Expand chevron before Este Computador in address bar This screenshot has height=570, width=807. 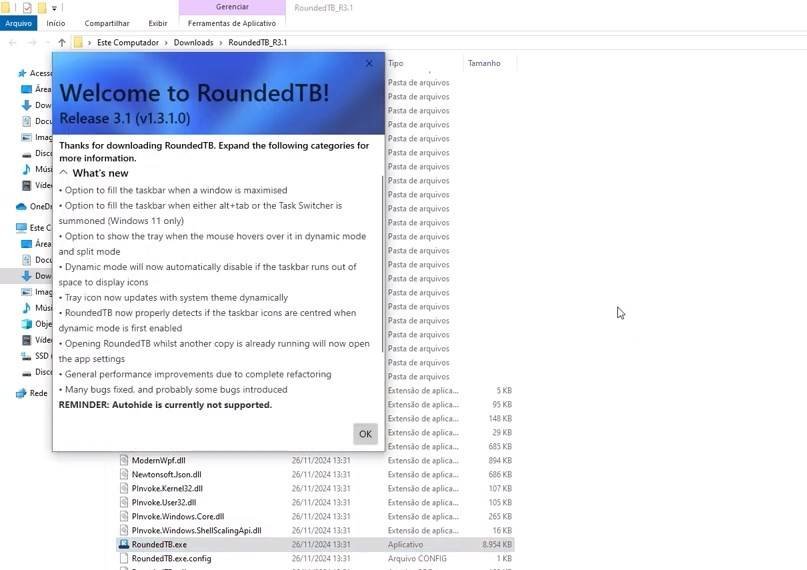[x=90, y=43]
